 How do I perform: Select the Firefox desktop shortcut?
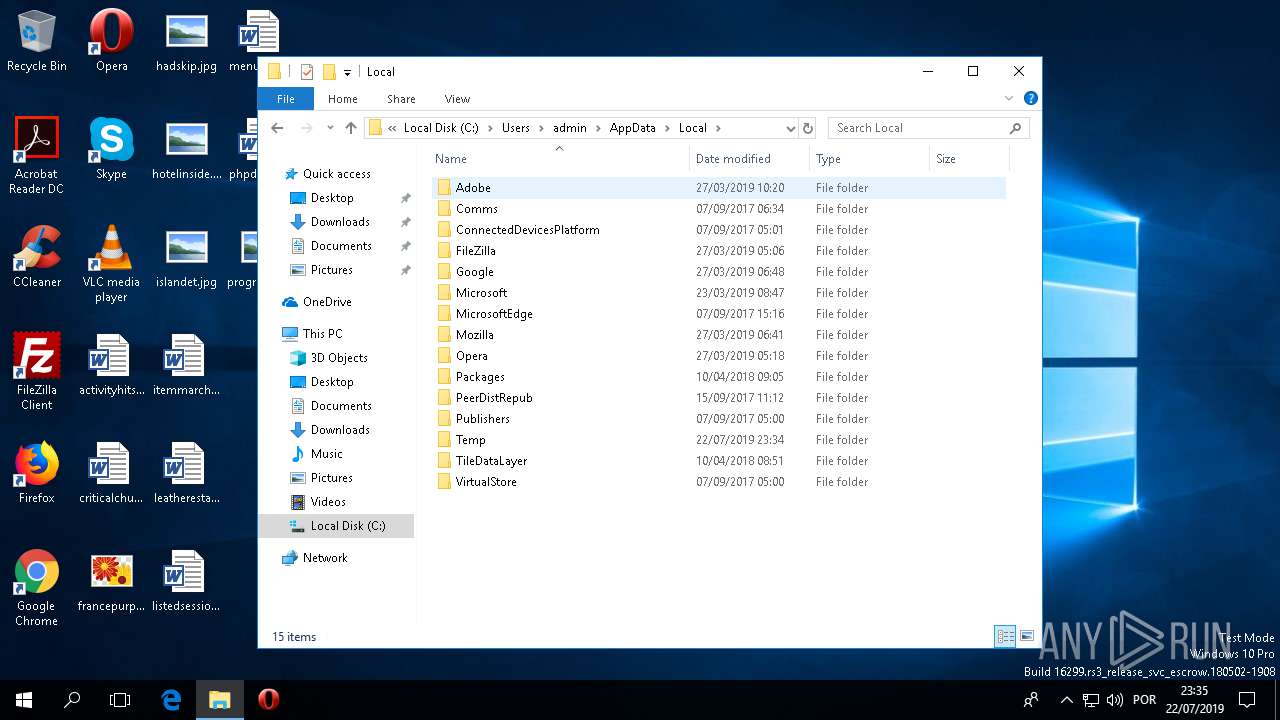37,473
